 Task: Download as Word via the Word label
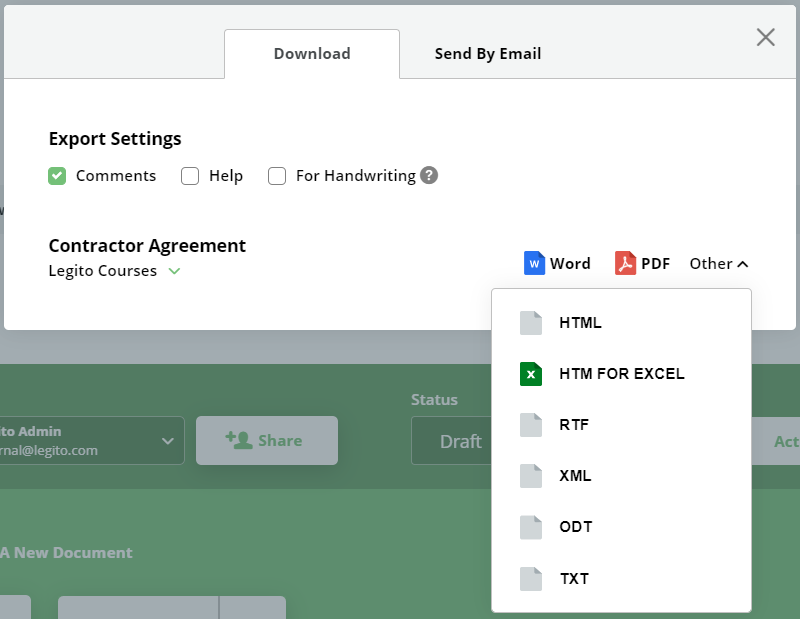point(570,264)
